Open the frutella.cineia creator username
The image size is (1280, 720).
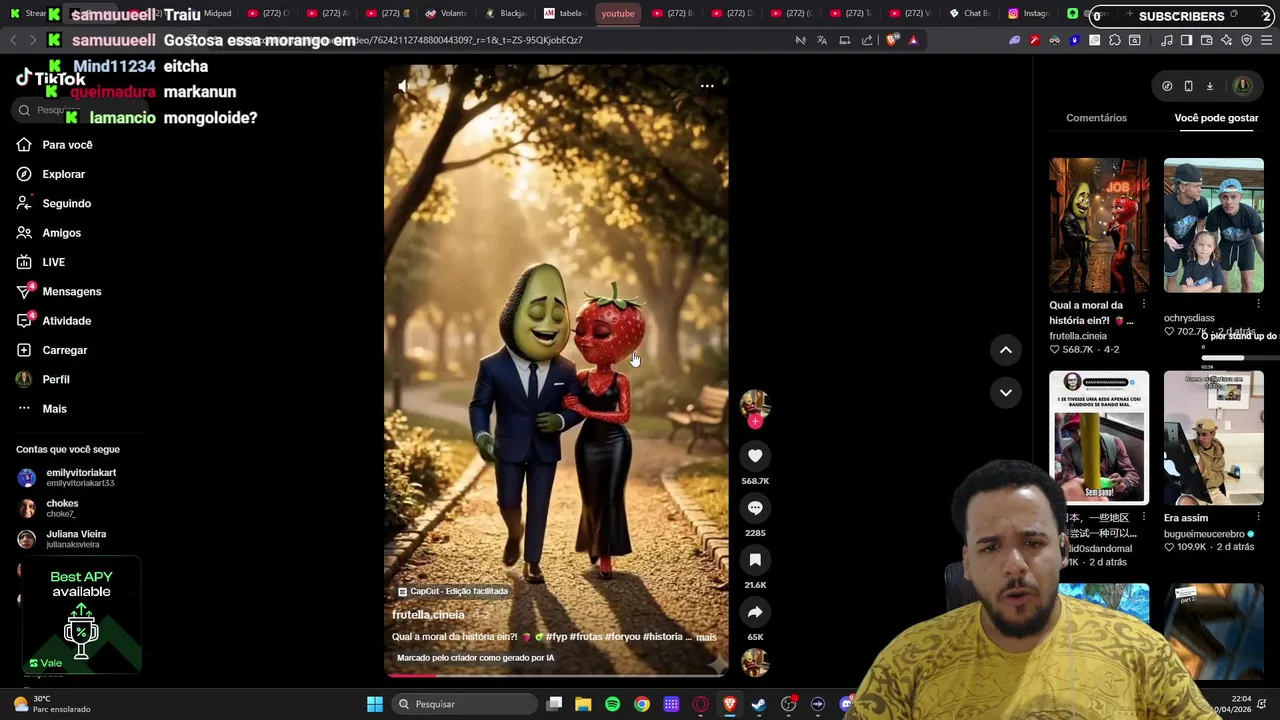coord(428,615)
